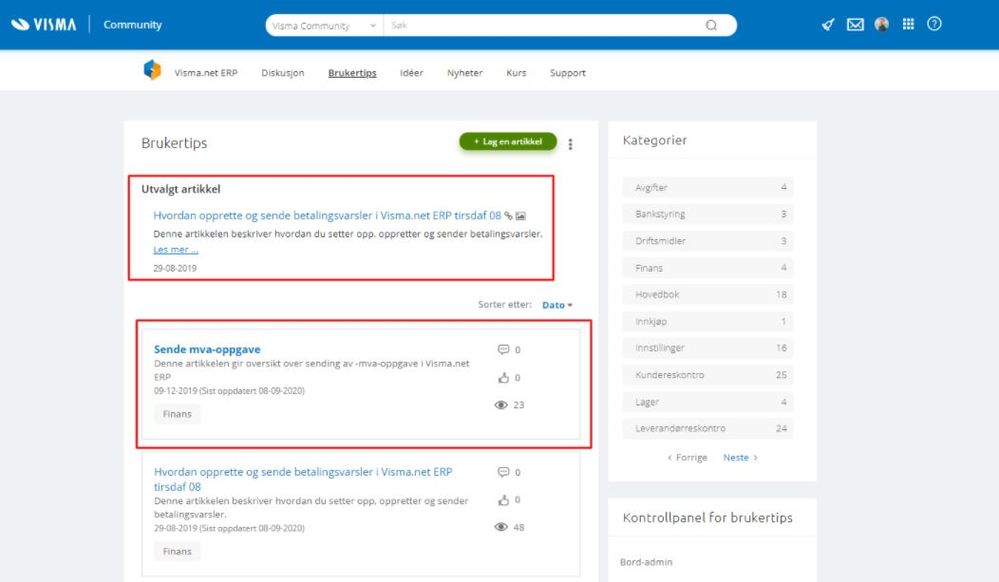Image resolution: width=999 pixels, height=582 pixels.
Task: Click the thumbs-up icon on Sende mva-oppgave
Action: pos(503,377)
